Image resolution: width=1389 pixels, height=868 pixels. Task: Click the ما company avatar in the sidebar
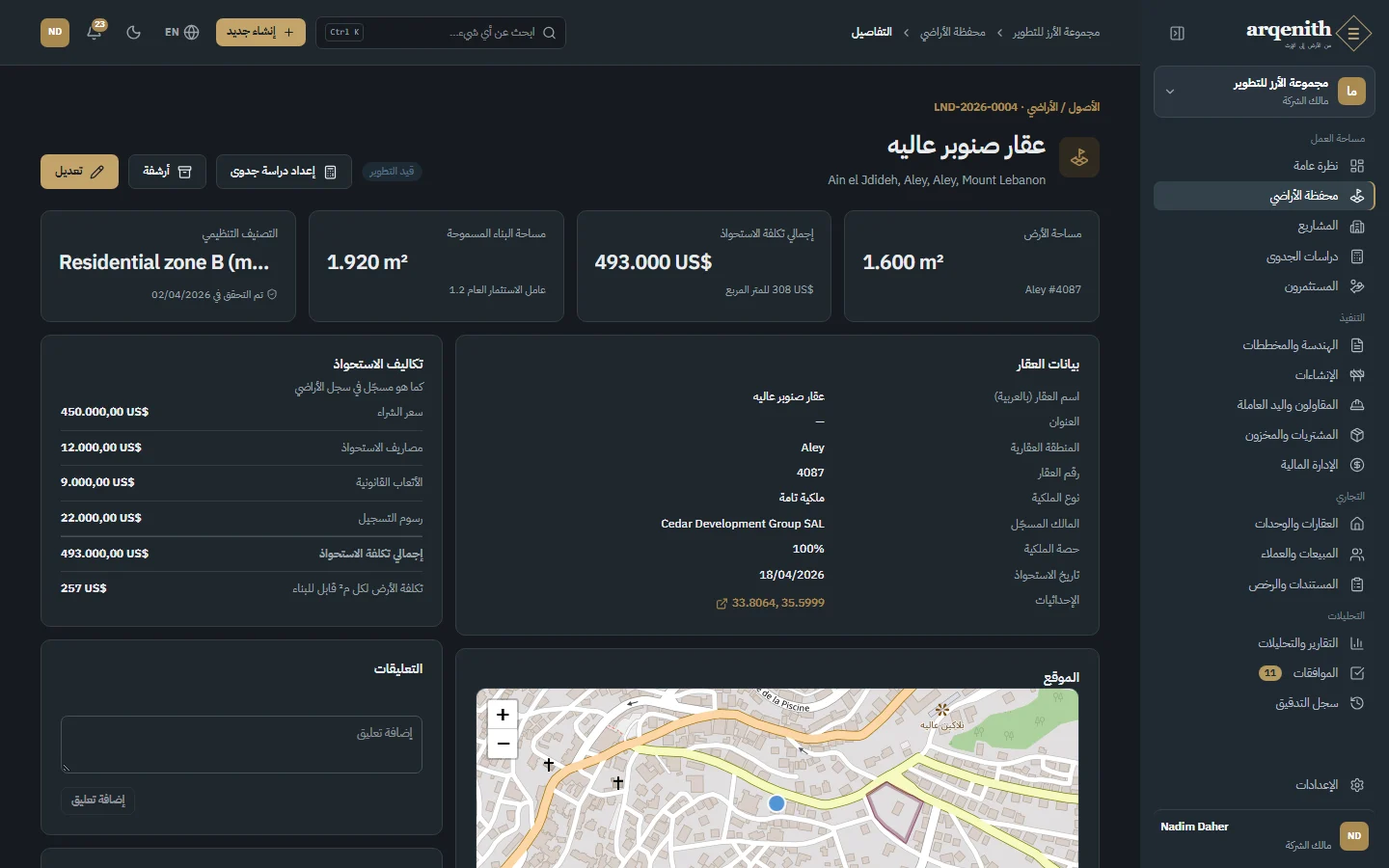tap(1351, 92)
